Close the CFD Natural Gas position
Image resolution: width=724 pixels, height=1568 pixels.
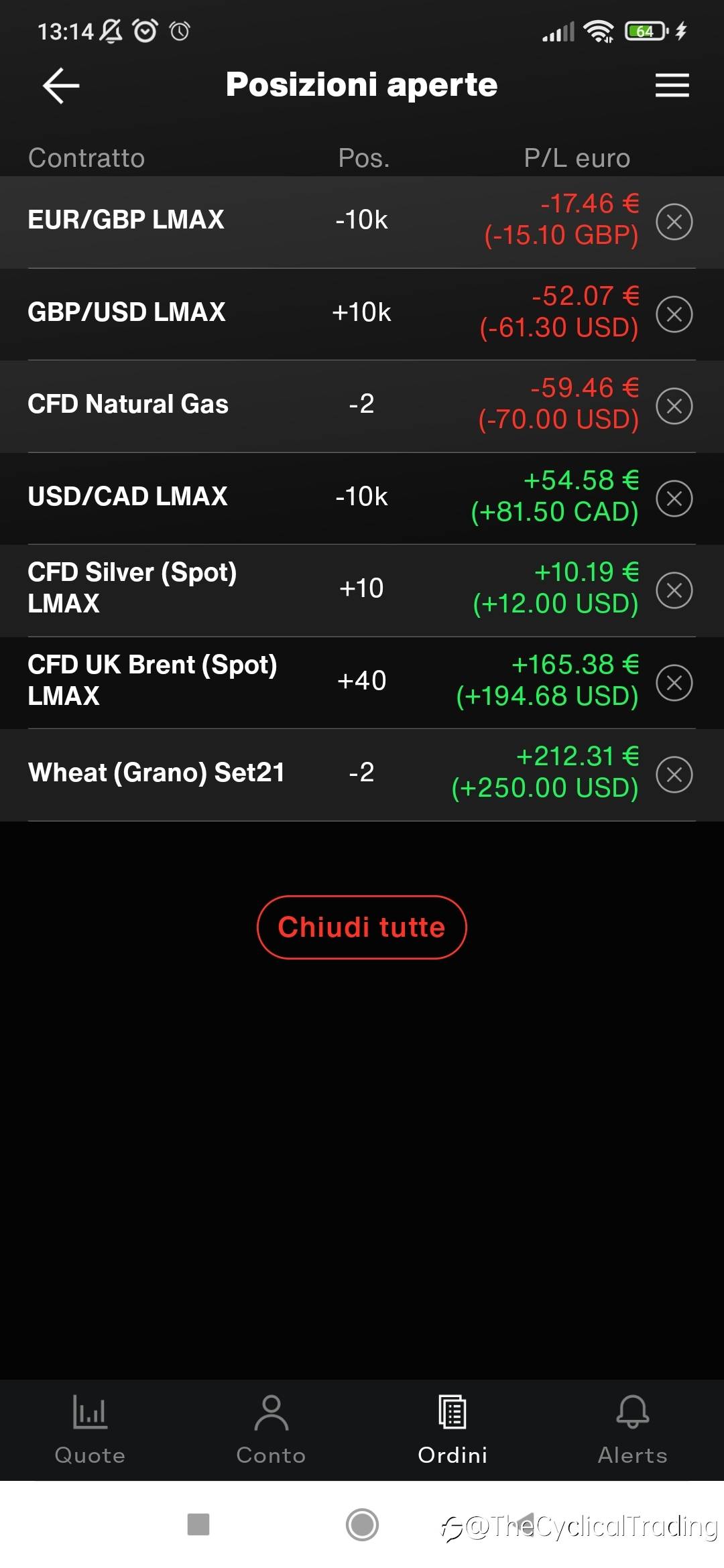click(674, 406)
